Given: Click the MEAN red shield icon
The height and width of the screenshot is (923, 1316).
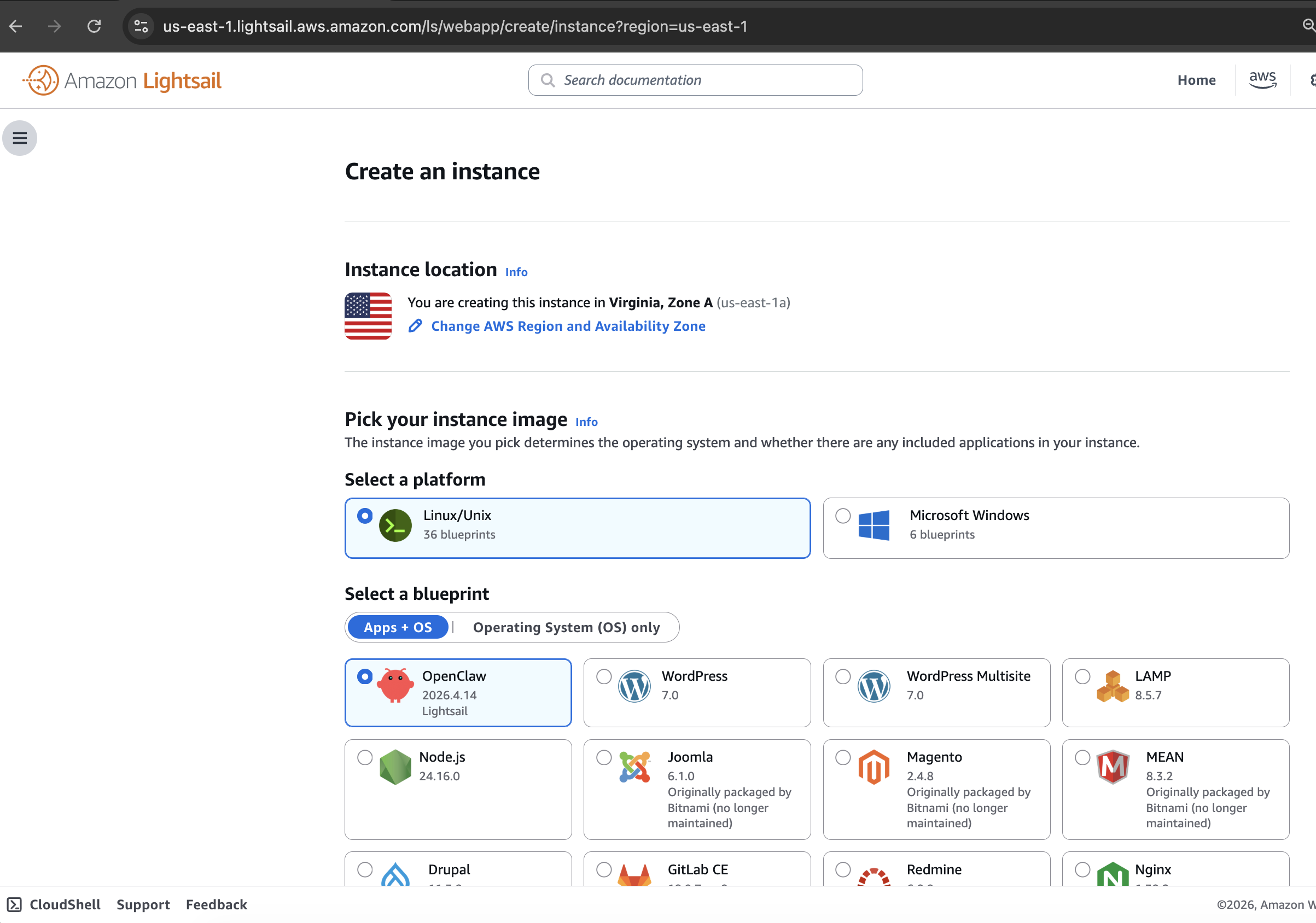Looking at the screenshot, I should click(x=1113, y=767).
